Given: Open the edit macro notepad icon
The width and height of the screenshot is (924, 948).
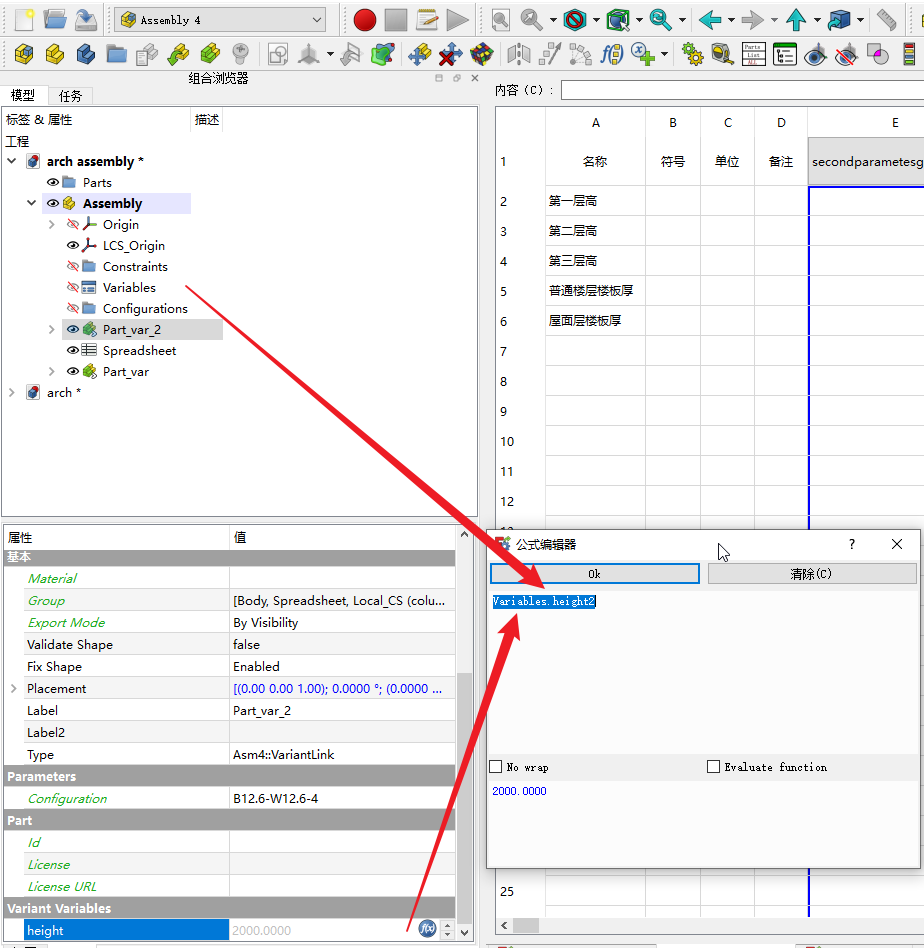Looking at the screenshot, I should tap(427, 20).
